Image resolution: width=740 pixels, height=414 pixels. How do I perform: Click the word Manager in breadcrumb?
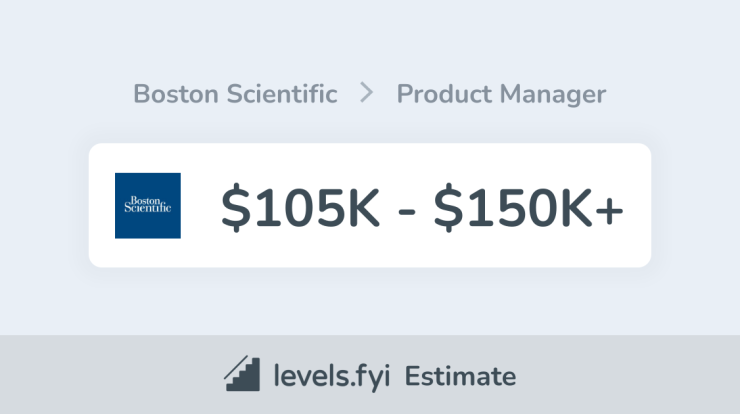point(553,95)
